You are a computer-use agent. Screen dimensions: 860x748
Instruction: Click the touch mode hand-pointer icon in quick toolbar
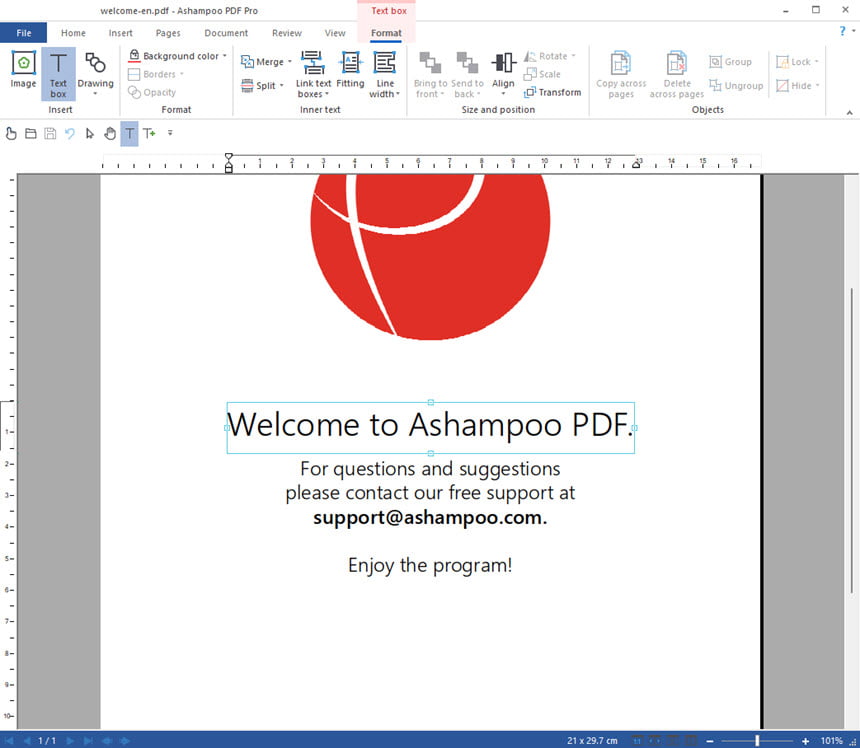click(11, 133)
